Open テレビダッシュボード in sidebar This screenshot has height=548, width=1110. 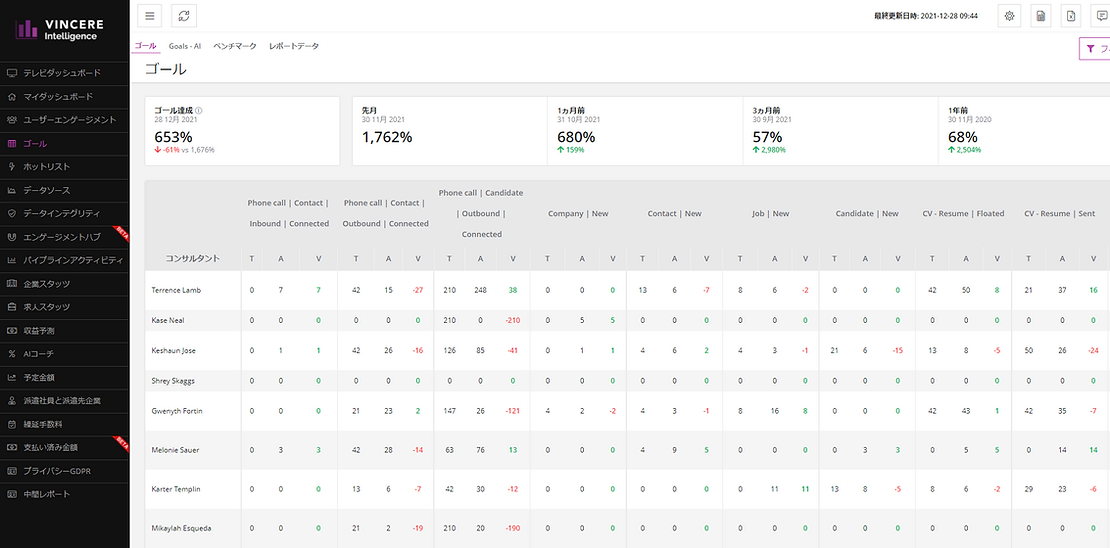(x=61, y=73)
